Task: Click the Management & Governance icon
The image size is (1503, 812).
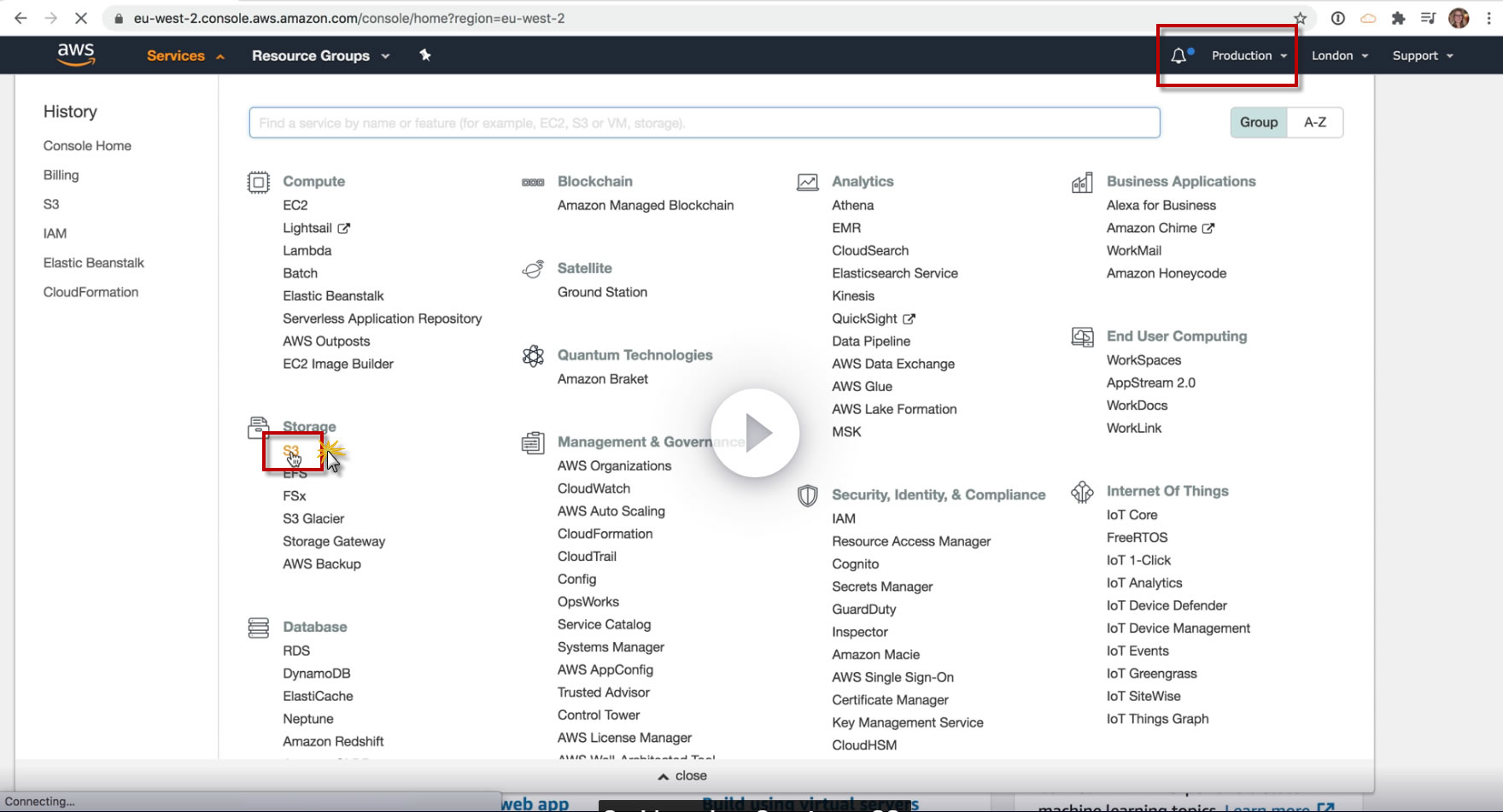Action: click(x=533, y=442)
